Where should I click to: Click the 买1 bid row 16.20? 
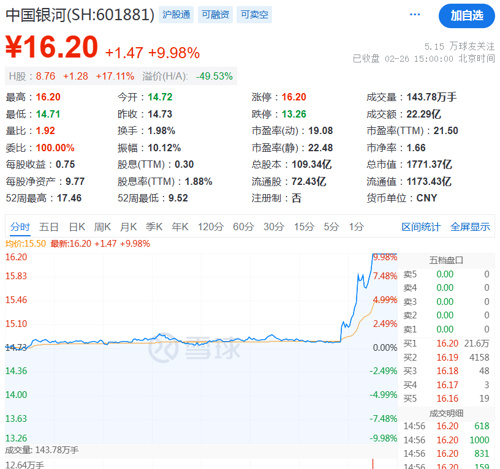[446, 343]
